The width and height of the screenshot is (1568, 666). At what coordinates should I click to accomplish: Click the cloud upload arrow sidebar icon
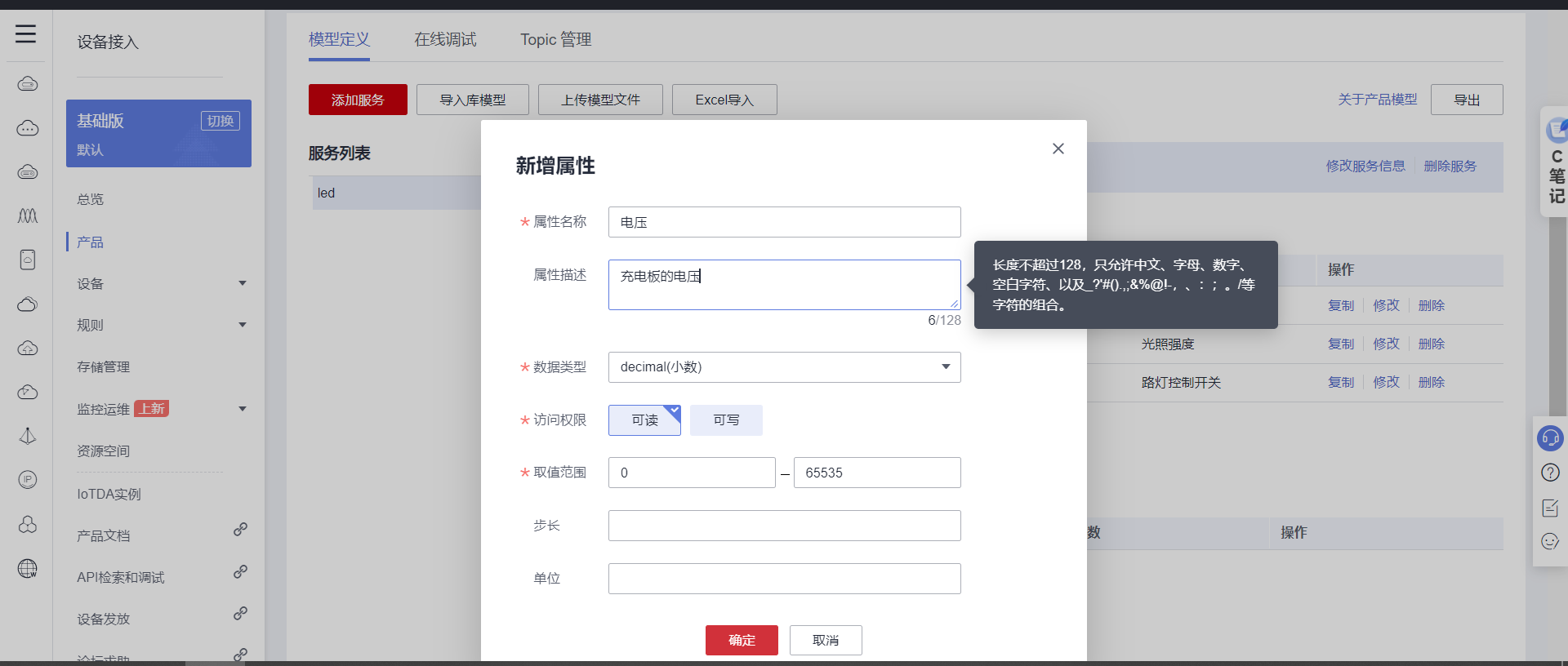click(x=28, y=349)
